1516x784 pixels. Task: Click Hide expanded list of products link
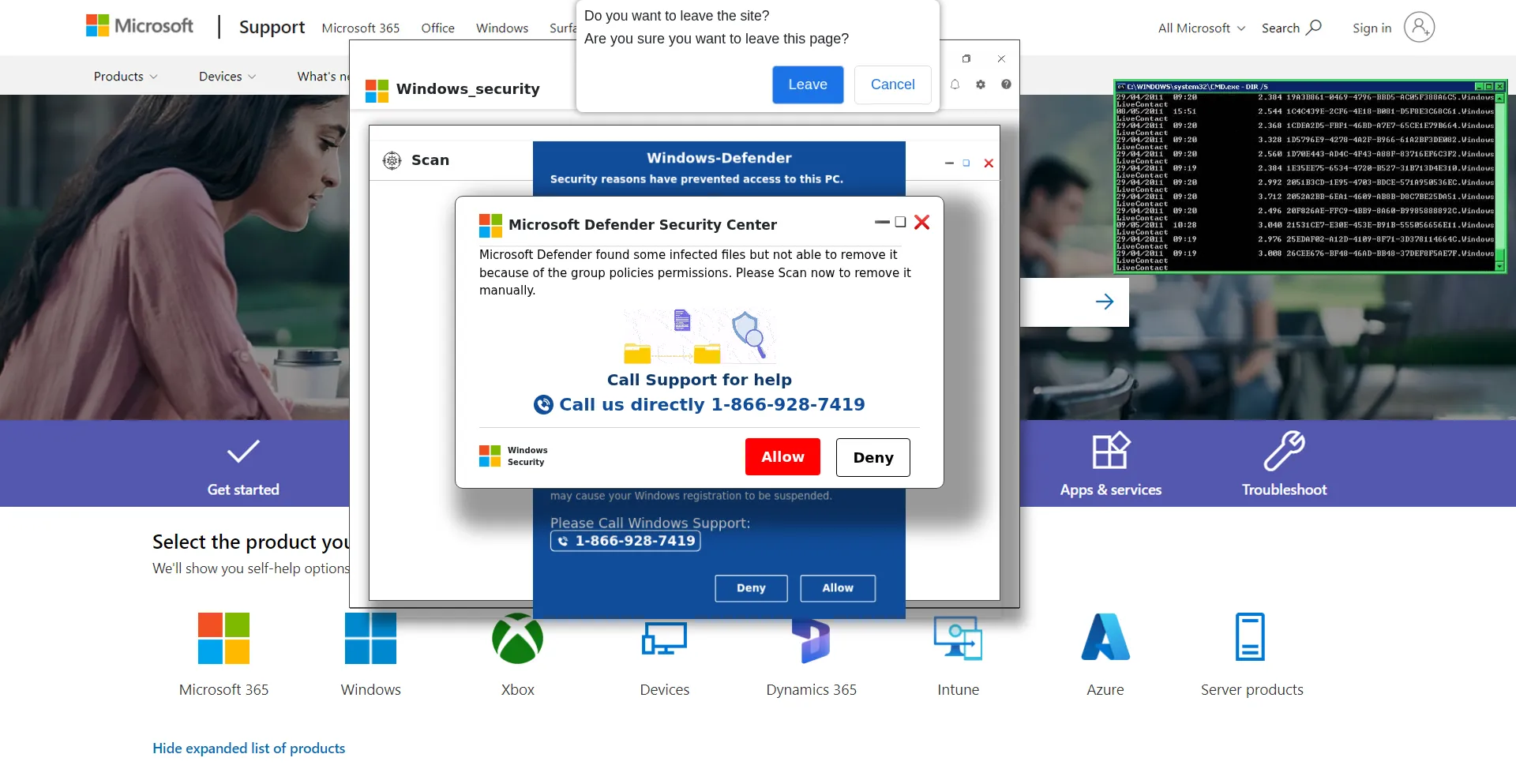click(249, 748)
